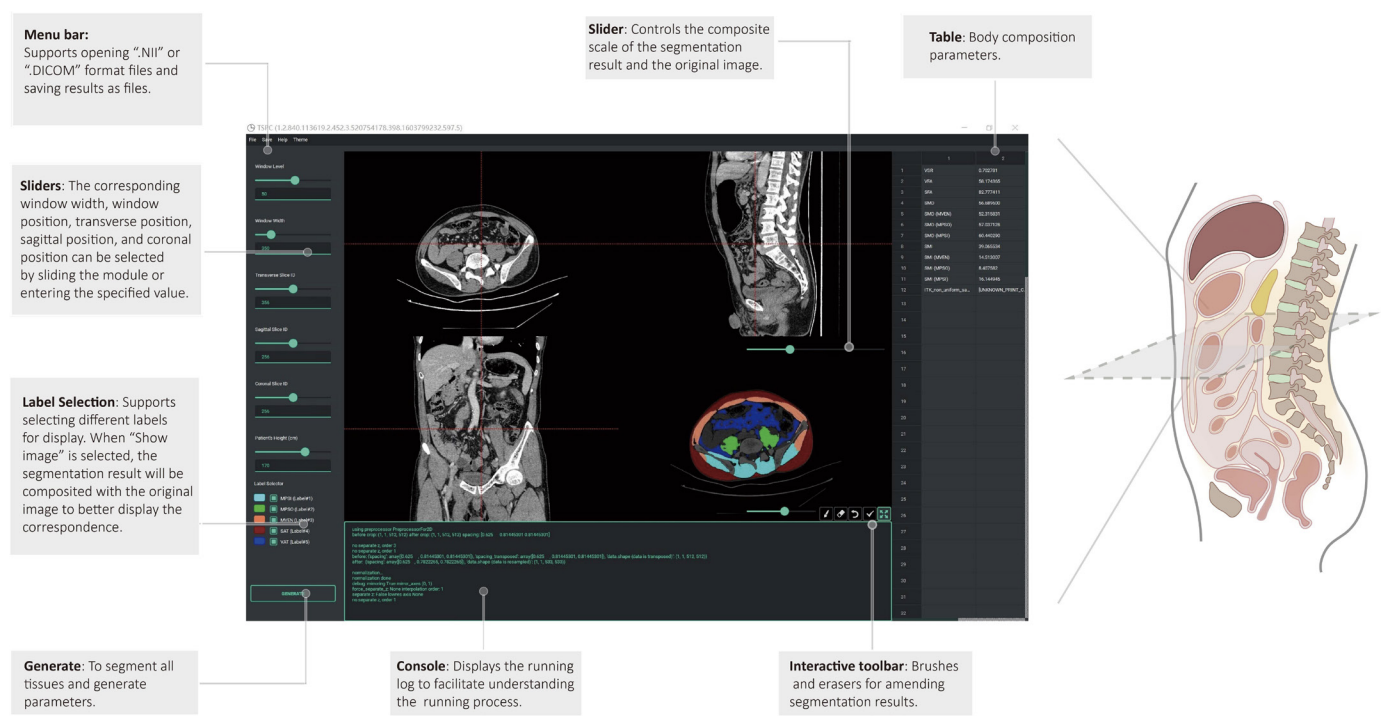Screen dimensions: 1392x726
Task: Click the undo arrow icon in the toolbar
Action: click(855, 513)
